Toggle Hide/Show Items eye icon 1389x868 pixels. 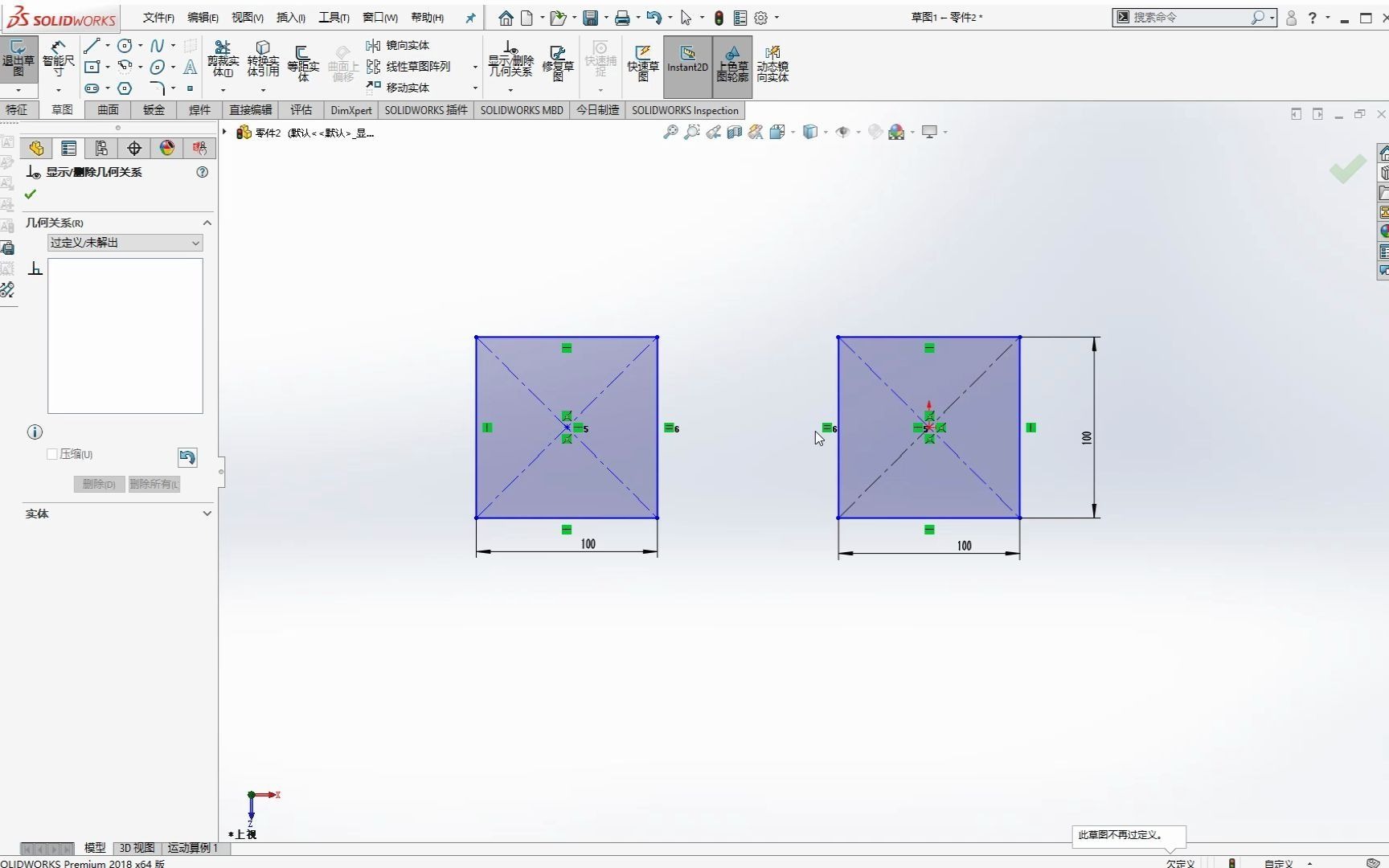(x=842, y=132)
